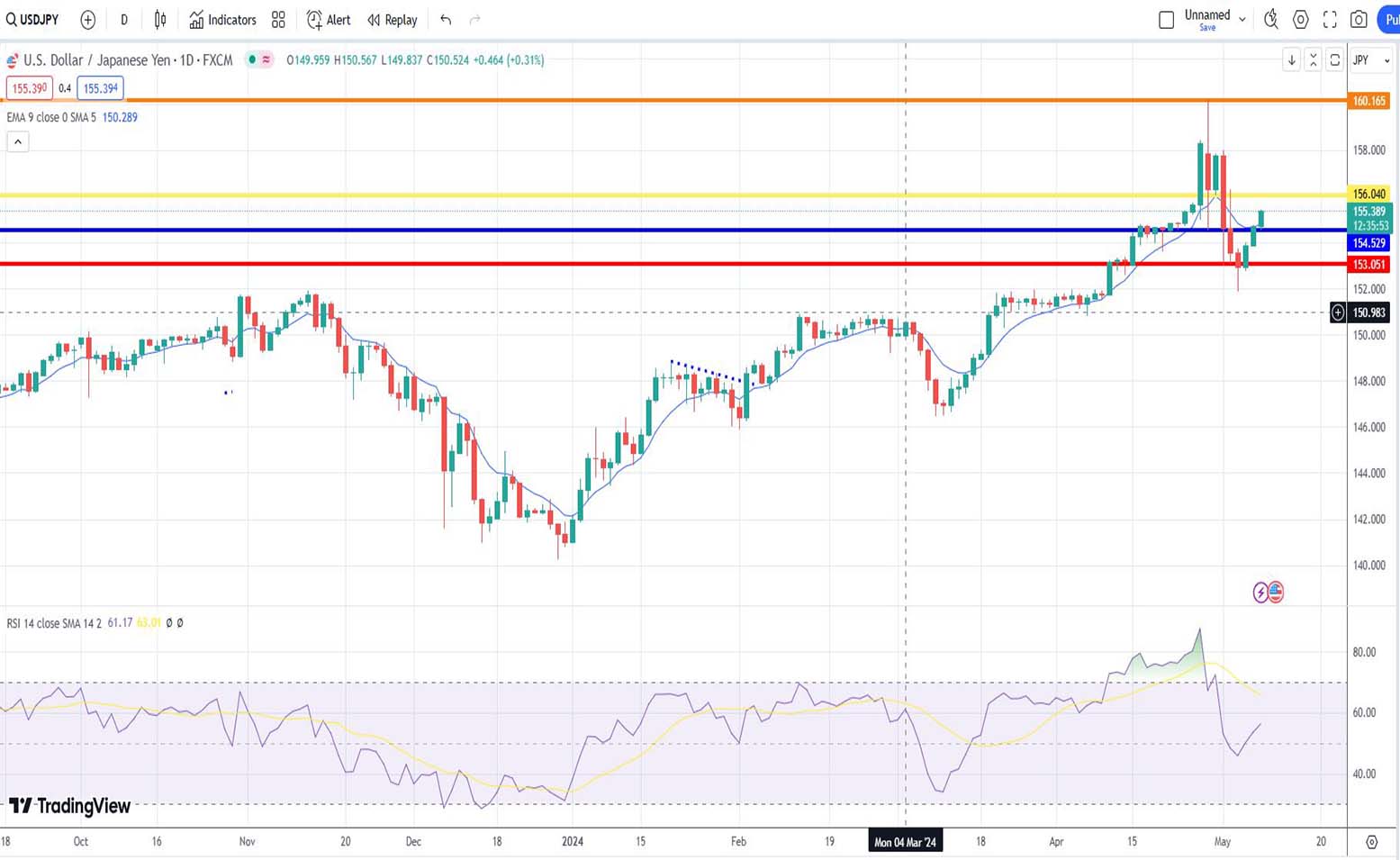Open time axis settings gear at bottom right
The height and width of the screenshot is (860, 1400).
(1371, 842)
